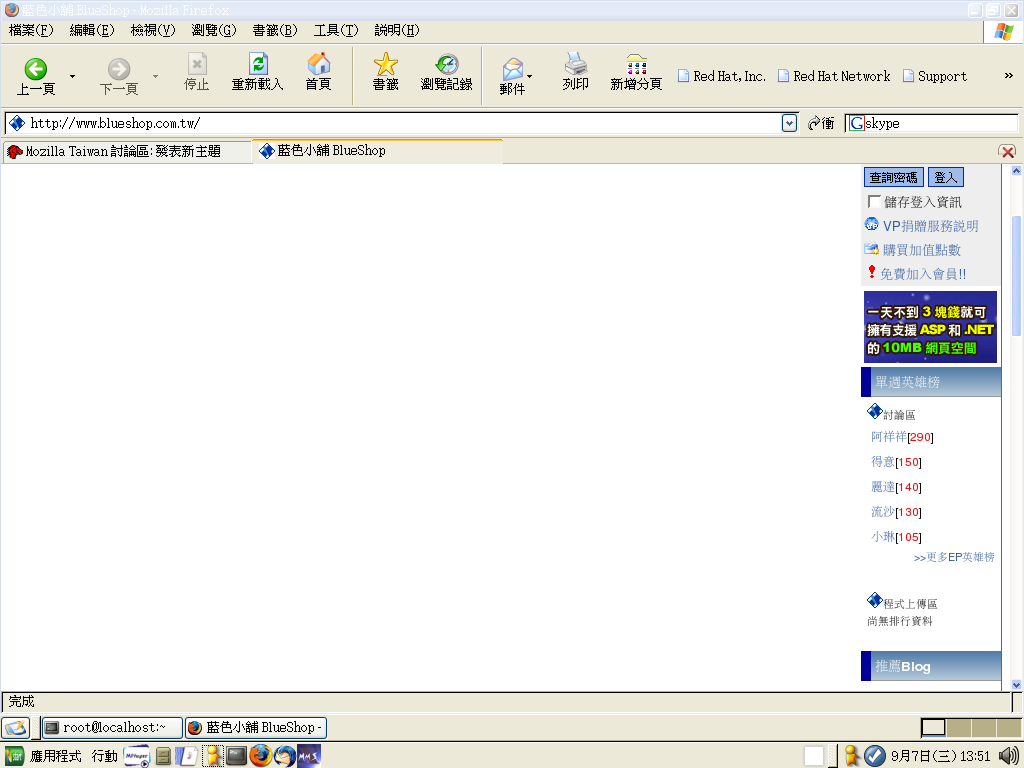This screenshot has width=1024, height=768.
Task: Expand the bookmarks toolbar overflow chevron
Action: pyautogui.click(x=1008, y=76)
